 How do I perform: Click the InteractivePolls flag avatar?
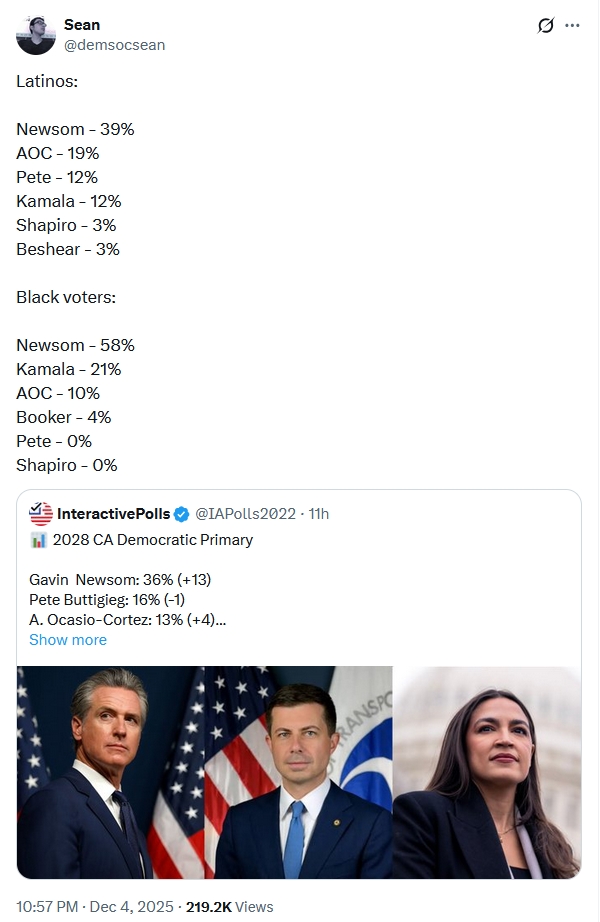[x=41, y=514]
